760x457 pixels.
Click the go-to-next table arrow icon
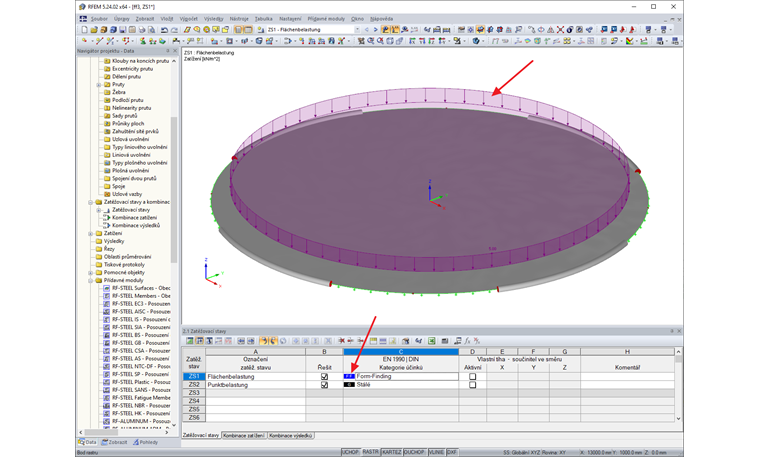coord(251,341)
